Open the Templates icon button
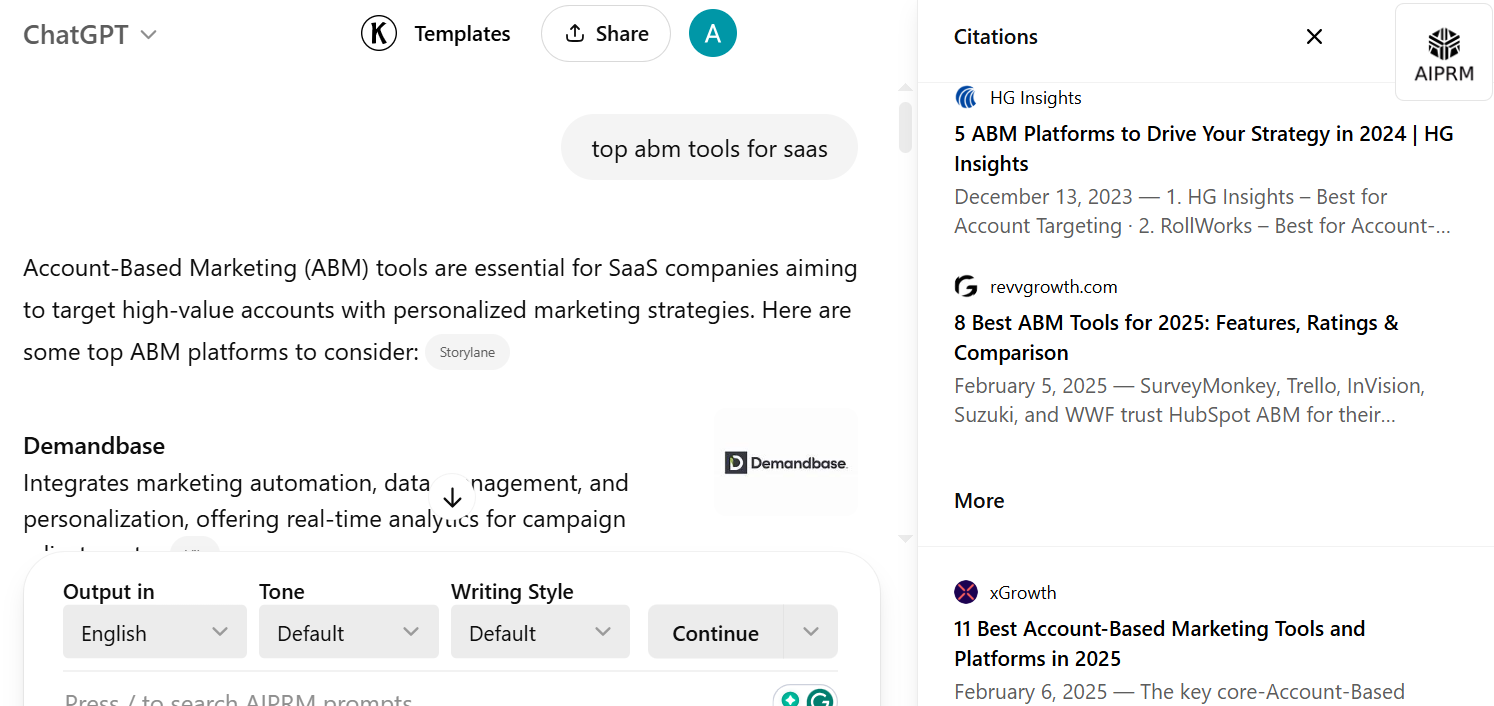Viewport: 1494px width, 706px height. pos(379,34)
